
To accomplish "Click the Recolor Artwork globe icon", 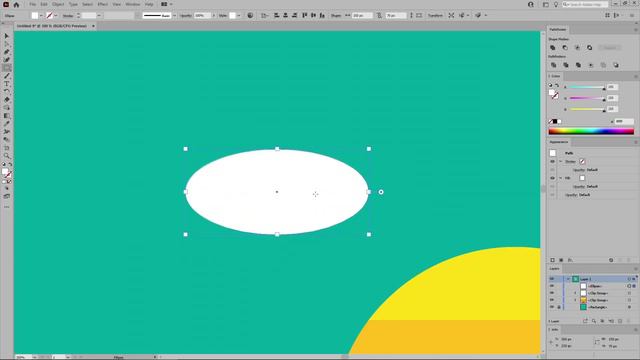I will click(x=250, y=16).
